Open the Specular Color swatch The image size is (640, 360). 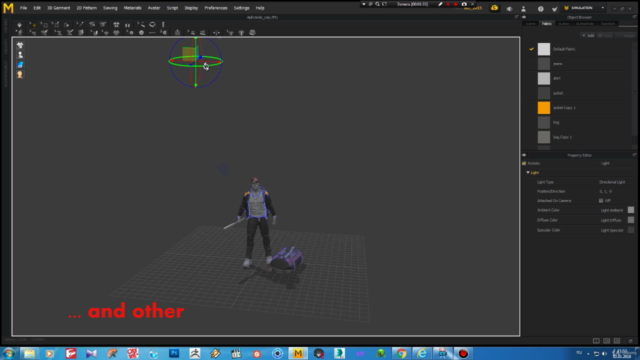631,230
